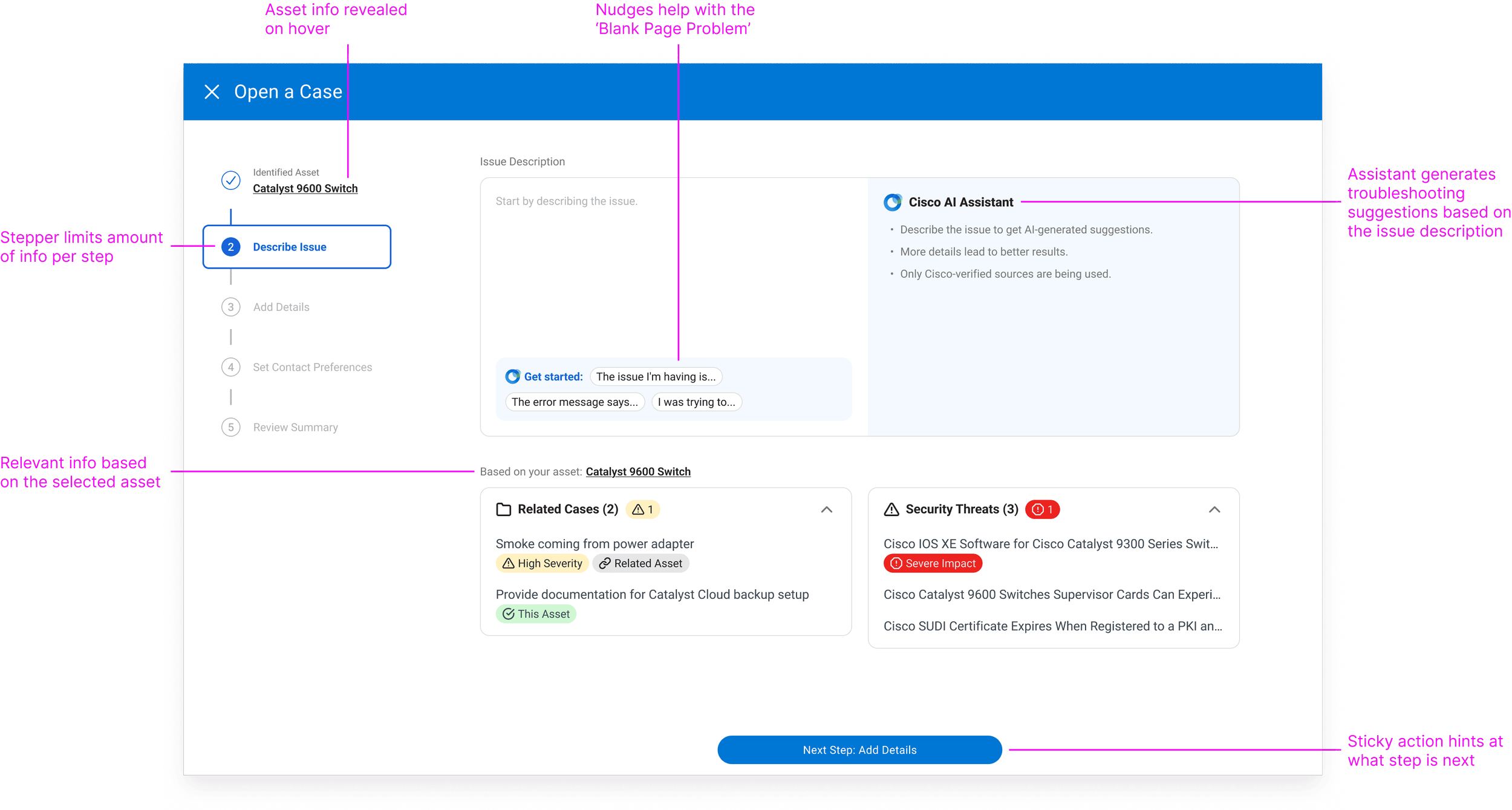Click the Severe Impact red tag
The height and width of the screenshot is (810, 1512).
[x=933, y=563]
